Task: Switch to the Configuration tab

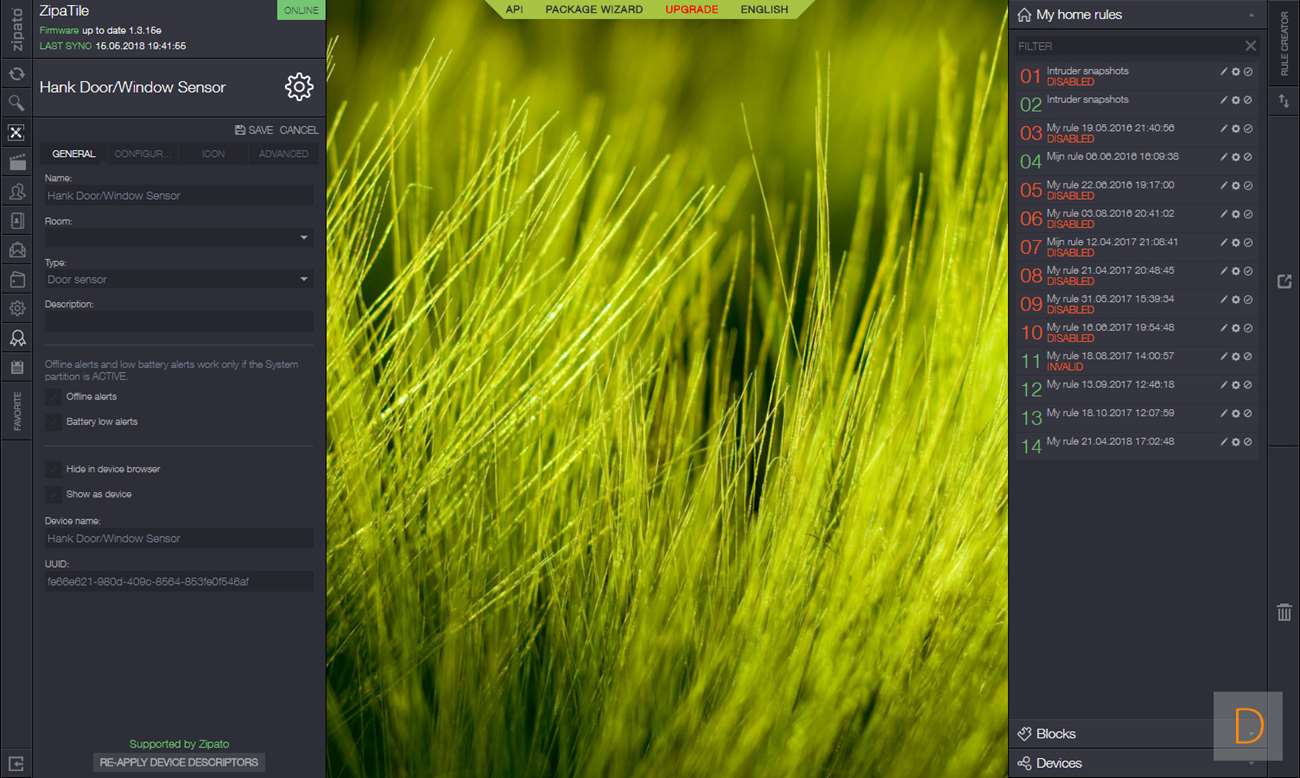Action: (145, 154)
